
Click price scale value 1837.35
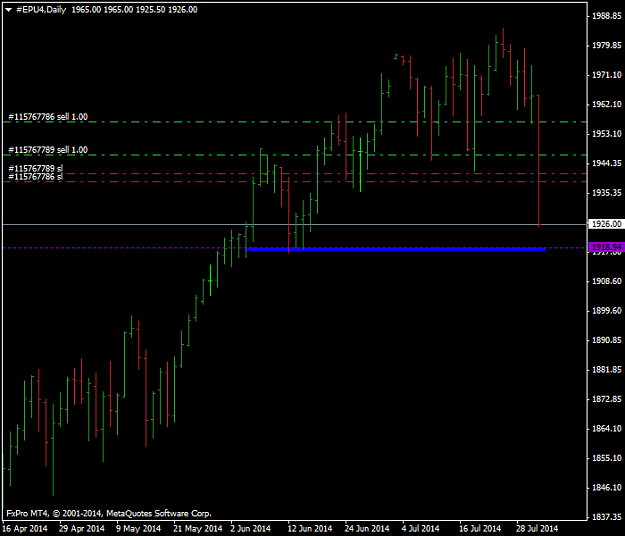click(607, 517)
